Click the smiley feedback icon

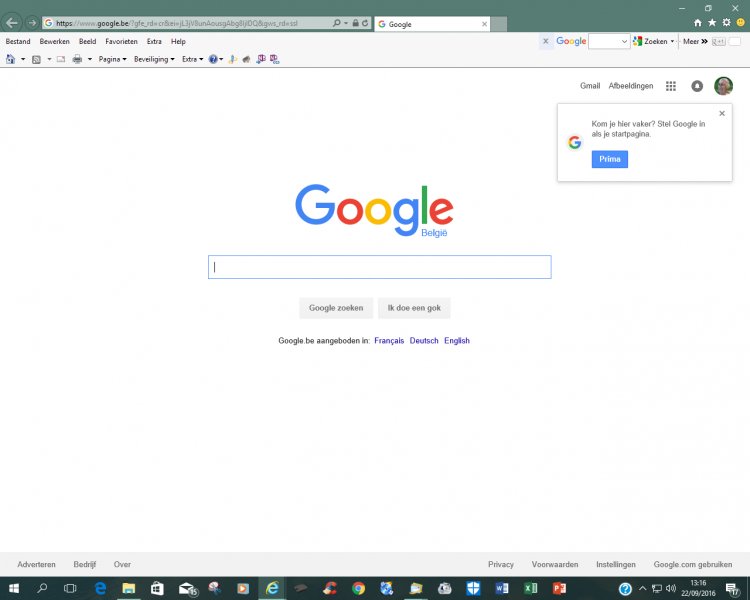(x=741, y=22)
